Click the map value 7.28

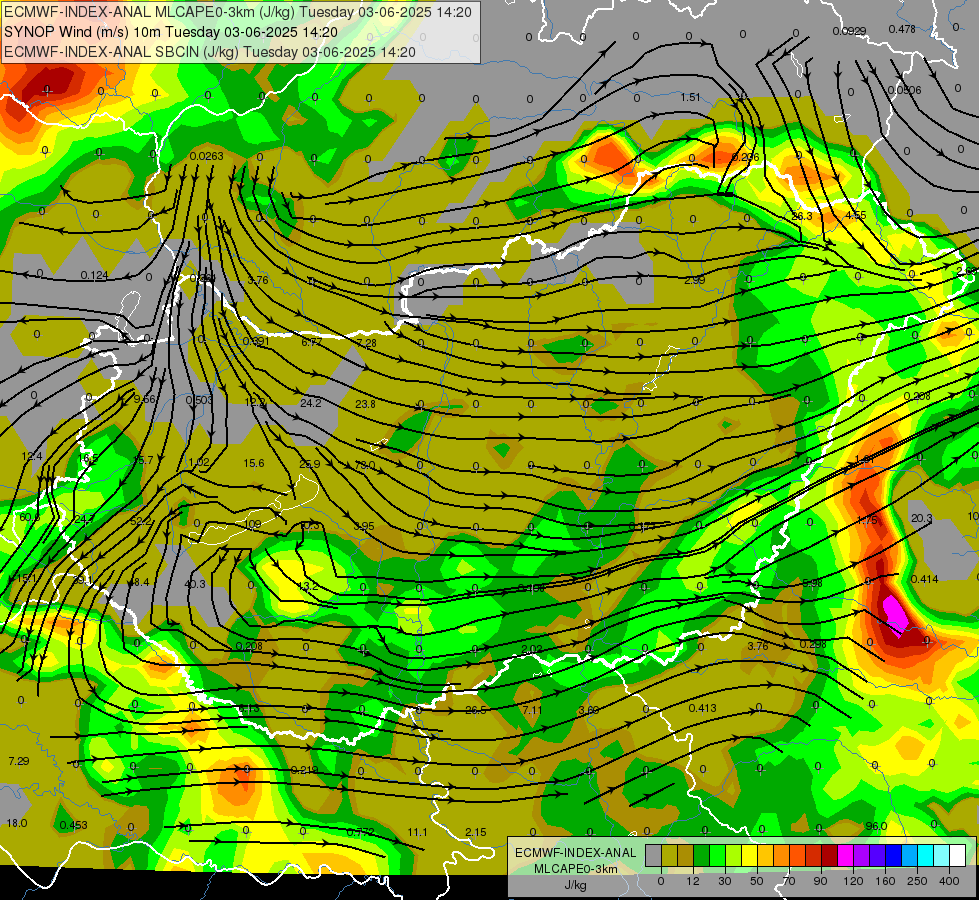[x=367, y=343]
